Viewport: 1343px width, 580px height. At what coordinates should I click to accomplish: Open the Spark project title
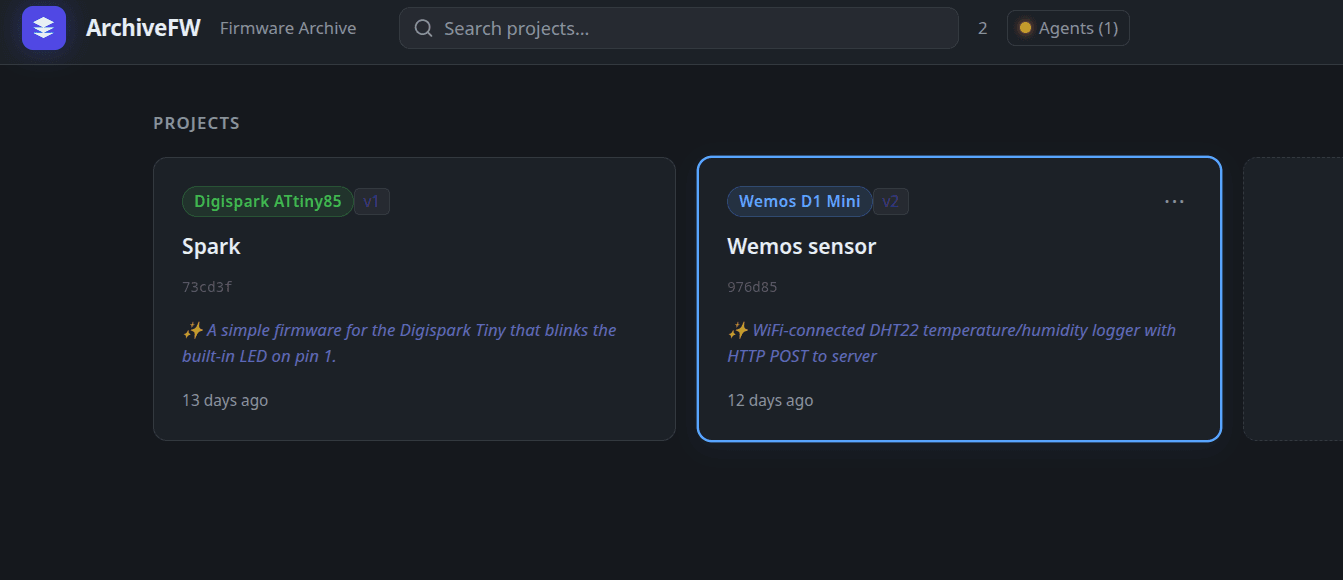[x=211, y=246]
